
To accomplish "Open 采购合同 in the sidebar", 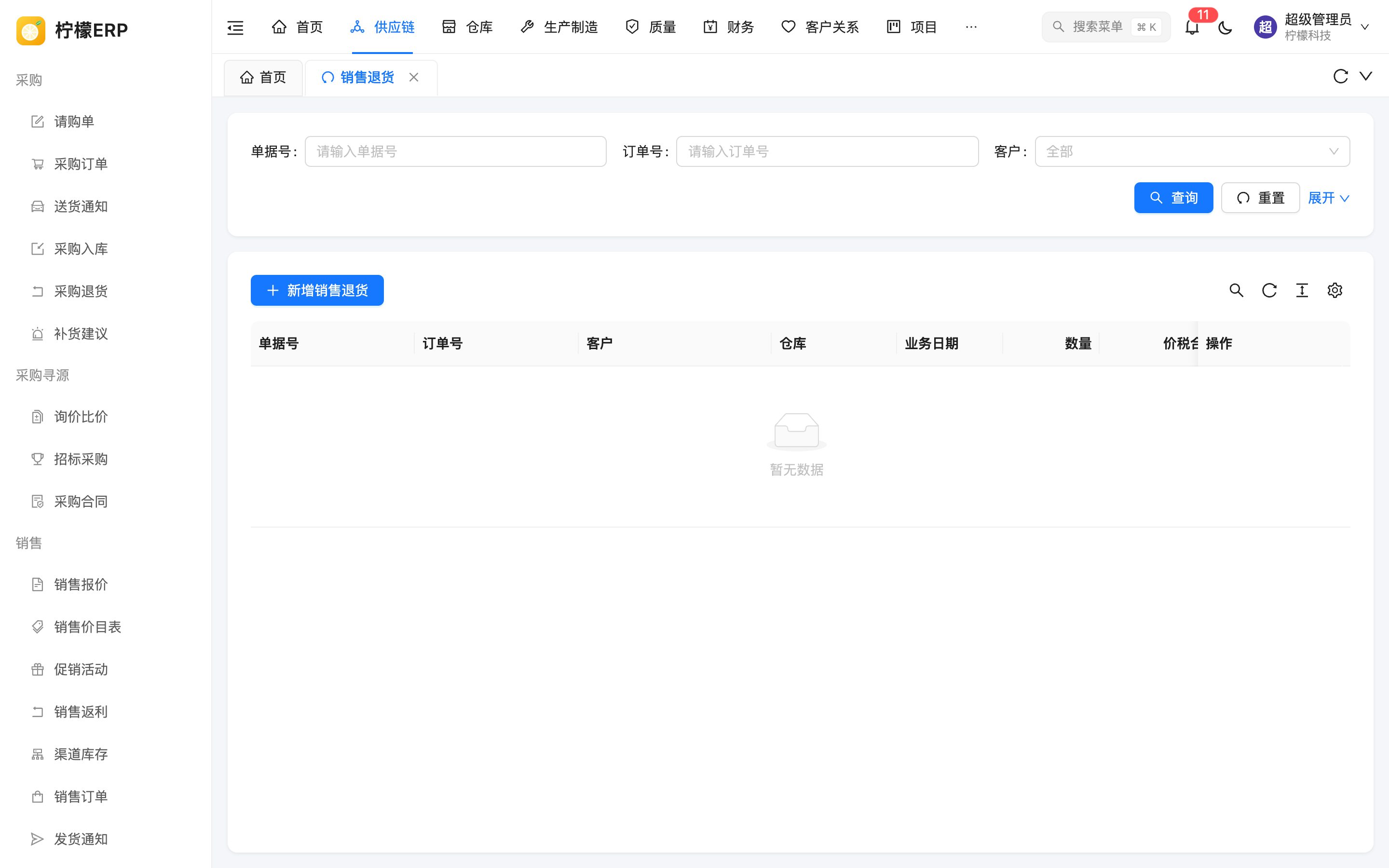I will [106, 502].
